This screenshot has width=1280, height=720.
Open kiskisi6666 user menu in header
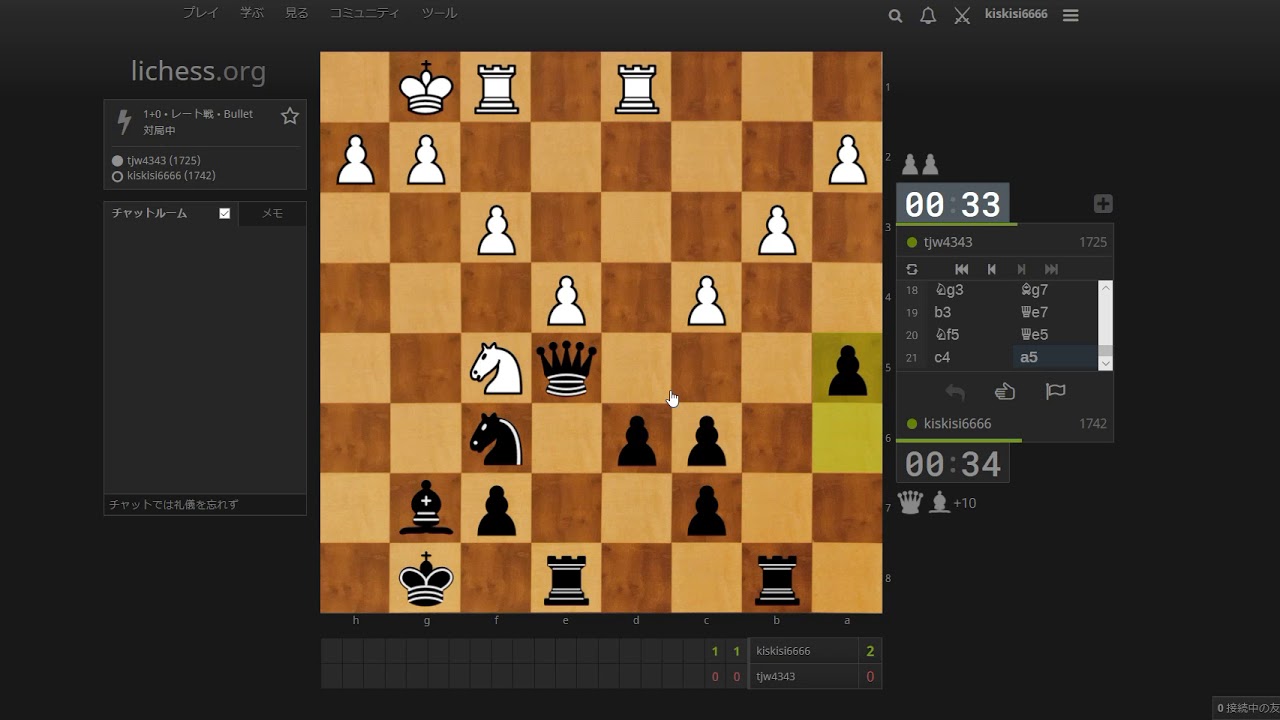[1016, 14]
